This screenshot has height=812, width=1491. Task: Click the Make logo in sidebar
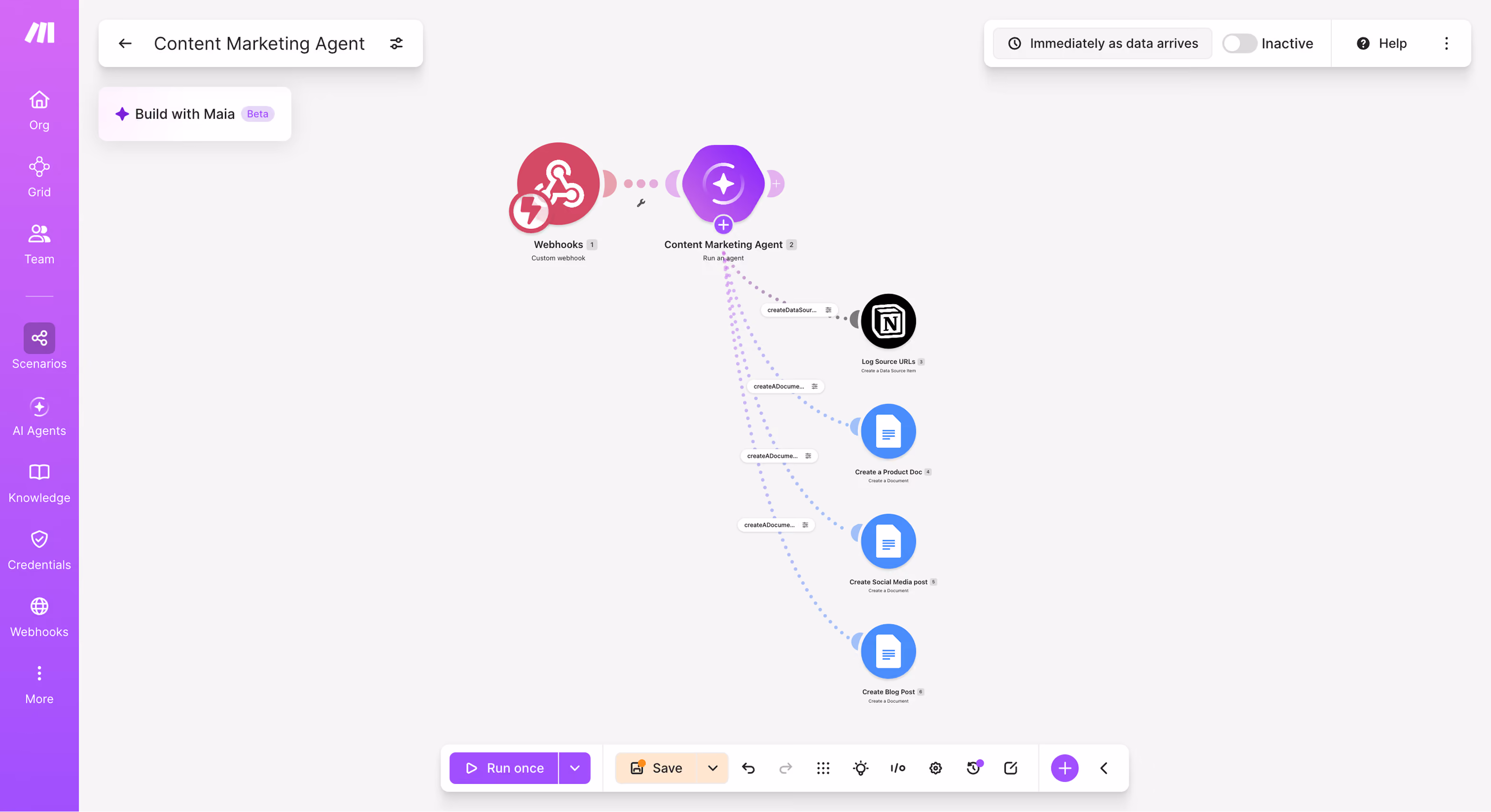point(40,33)
